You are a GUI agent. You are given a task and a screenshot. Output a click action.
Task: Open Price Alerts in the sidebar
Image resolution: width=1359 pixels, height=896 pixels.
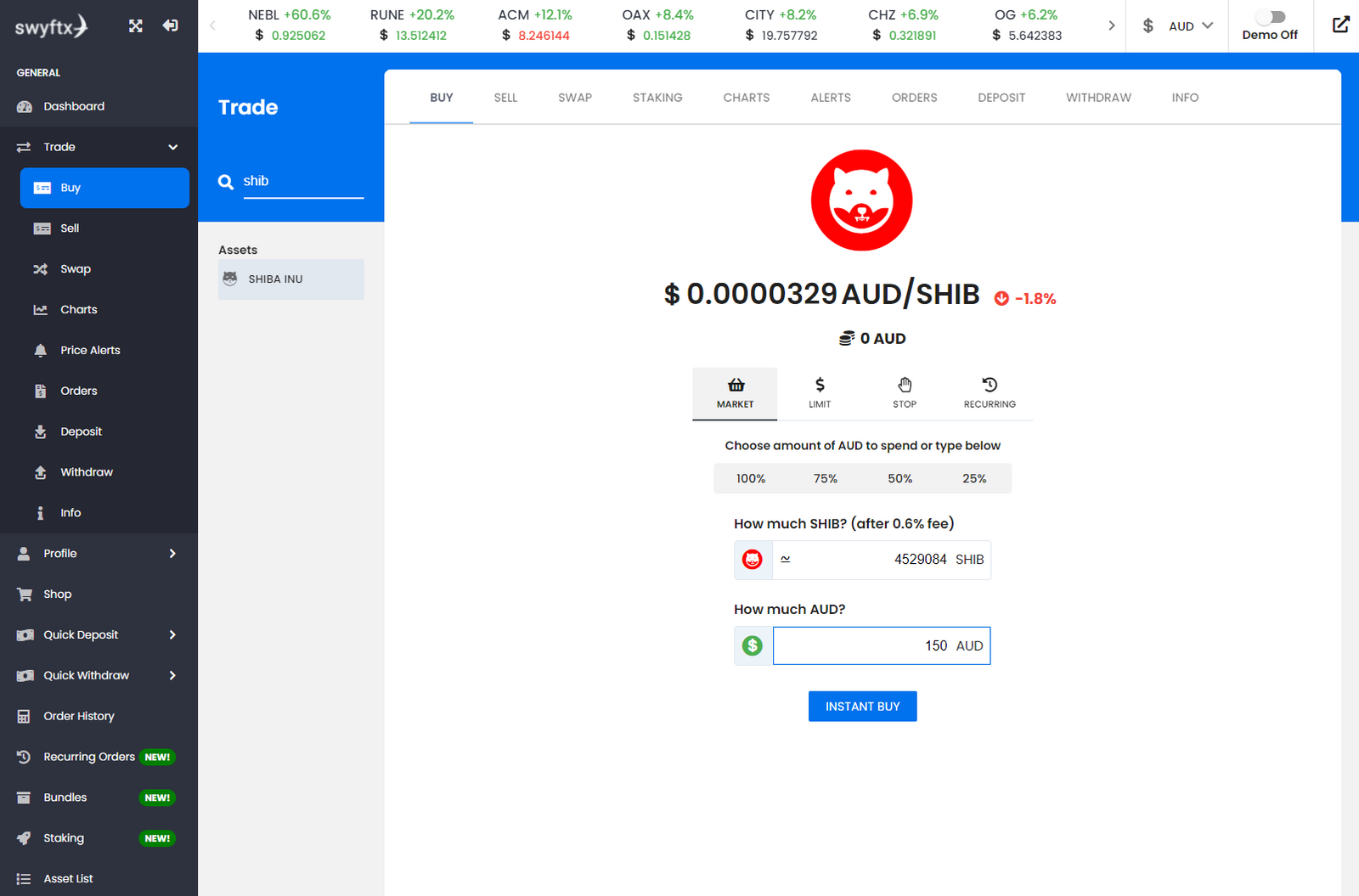(104, 351)
